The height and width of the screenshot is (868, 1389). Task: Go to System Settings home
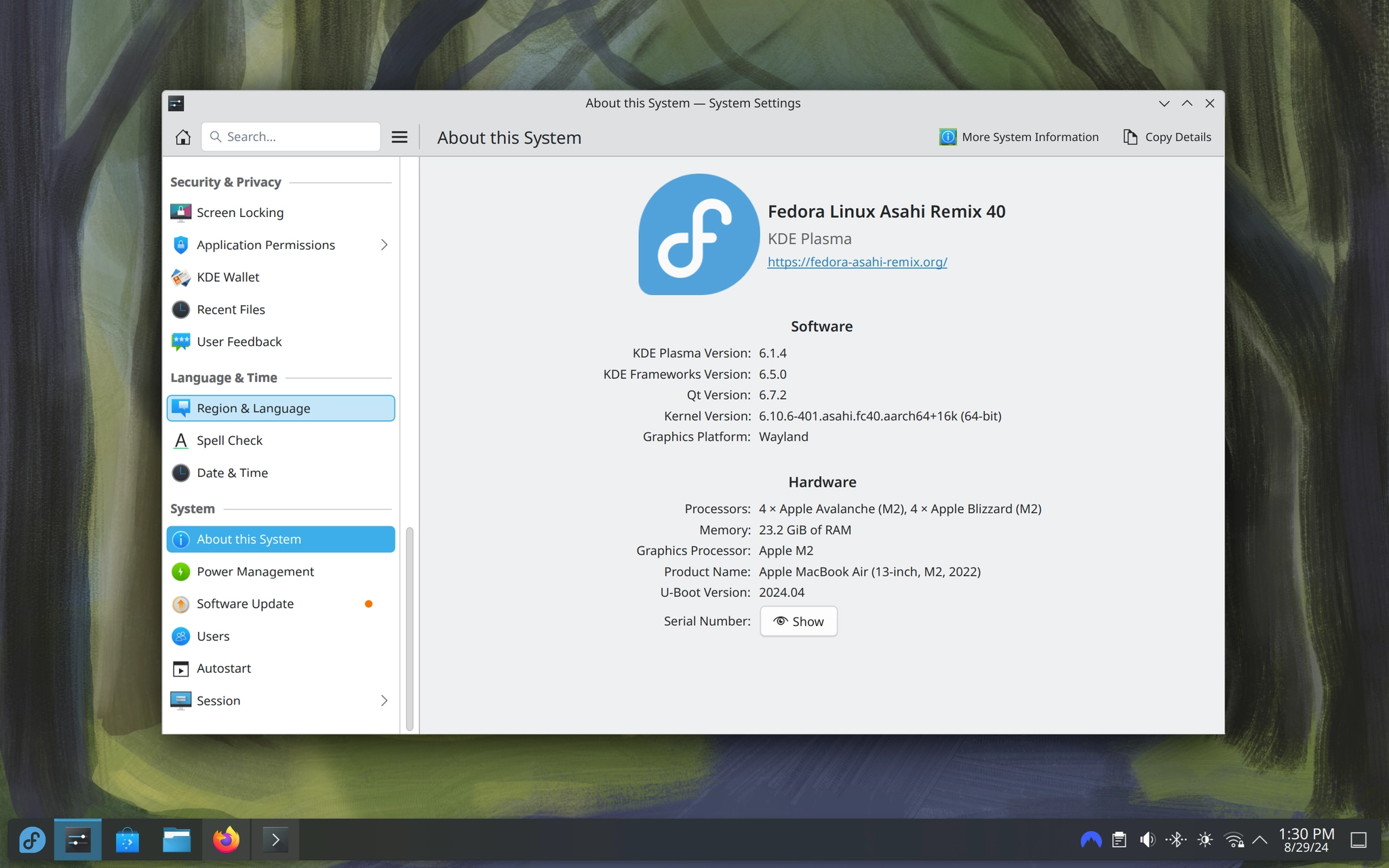[182, 137]
